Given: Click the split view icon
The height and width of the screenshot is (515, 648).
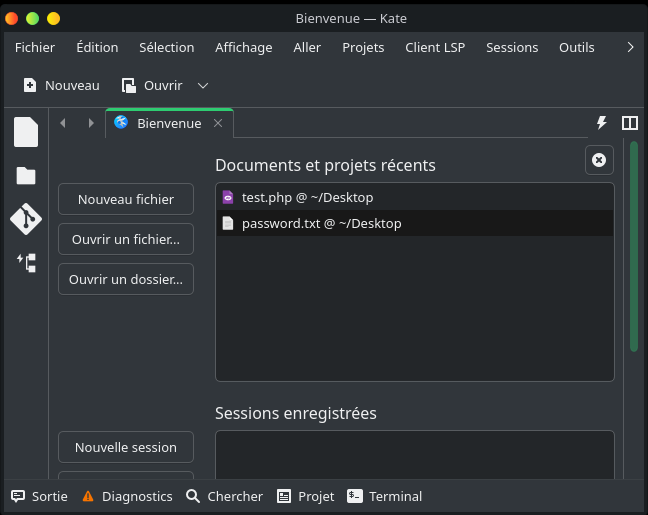Looking at the screenshot, I should (630, 123).
